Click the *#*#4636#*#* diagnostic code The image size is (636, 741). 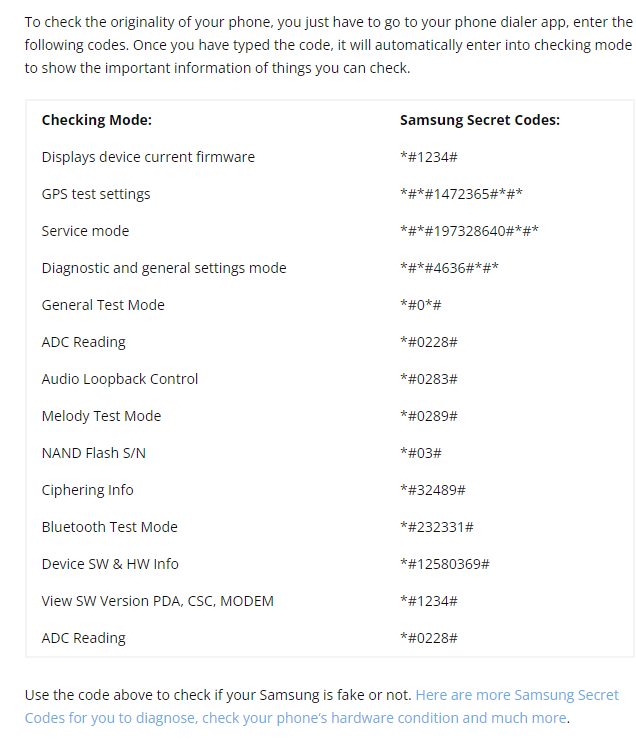tap(449, 268)
